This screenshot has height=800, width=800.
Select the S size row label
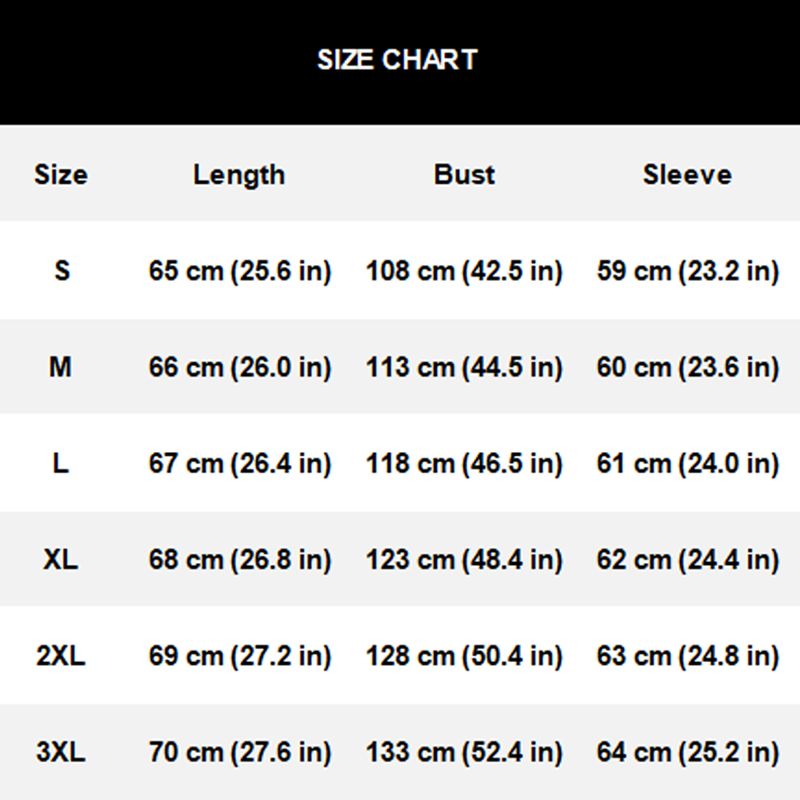tap(62, 271)
